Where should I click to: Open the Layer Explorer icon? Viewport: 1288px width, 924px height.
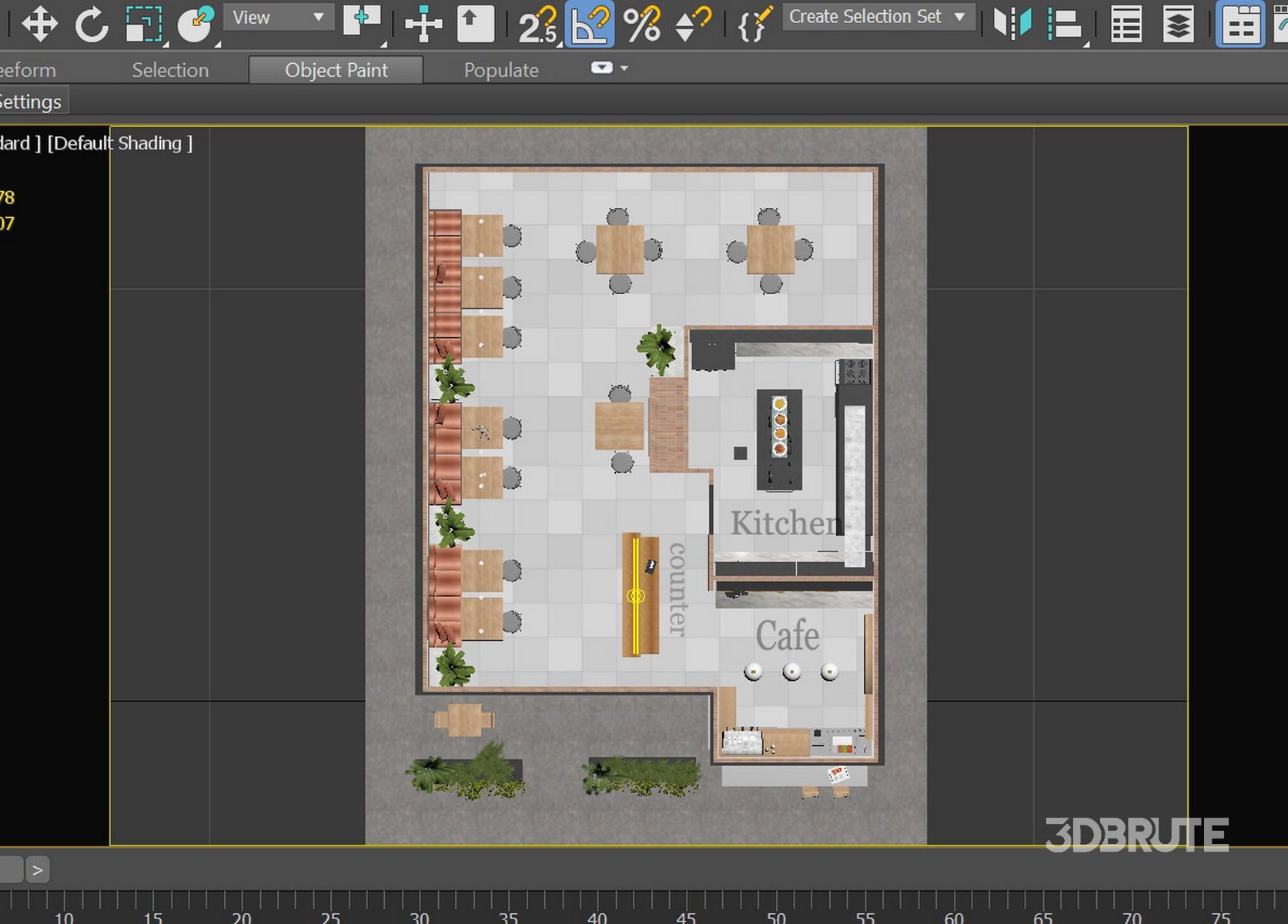click(1178, 23)
